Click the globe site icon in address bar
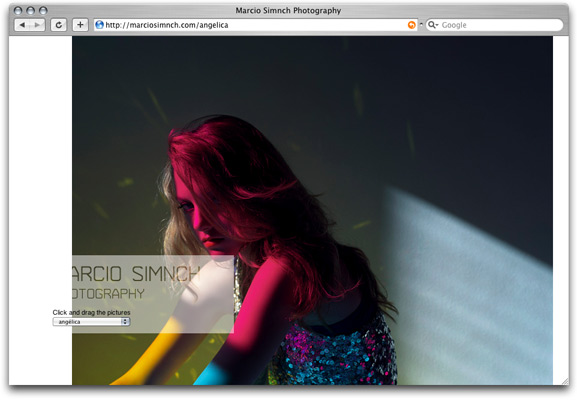The image size is (577, 403). [99, 25]
